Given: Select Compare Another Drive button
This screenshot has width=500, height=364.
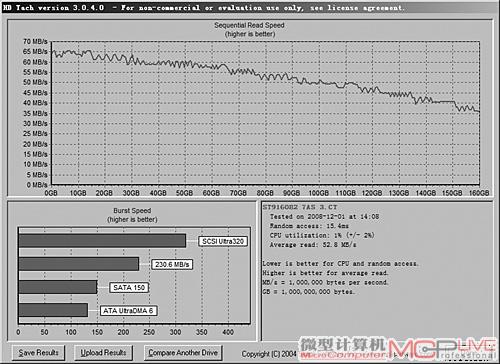Looking at the screenshot, I should 183,353.
